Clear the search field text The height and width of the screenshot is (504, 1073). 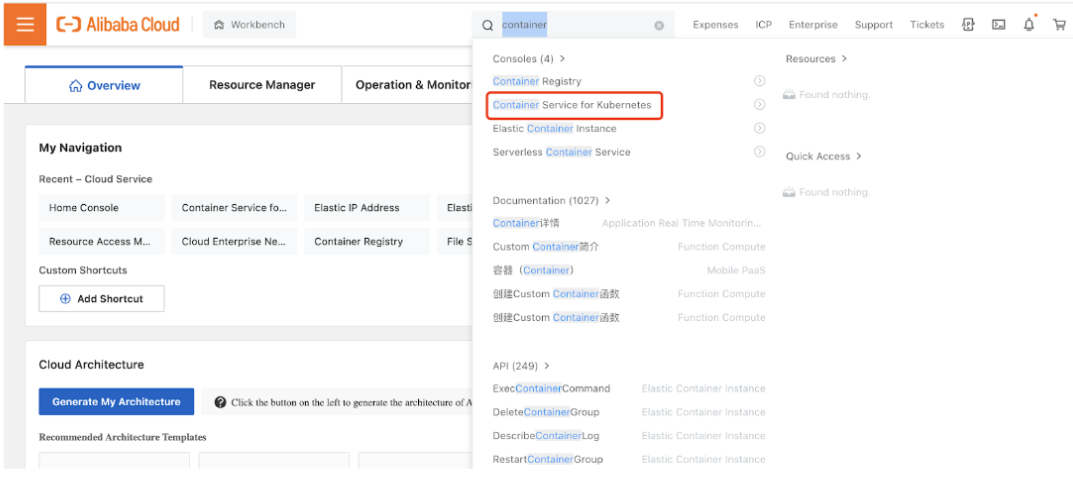coord(659,25)
